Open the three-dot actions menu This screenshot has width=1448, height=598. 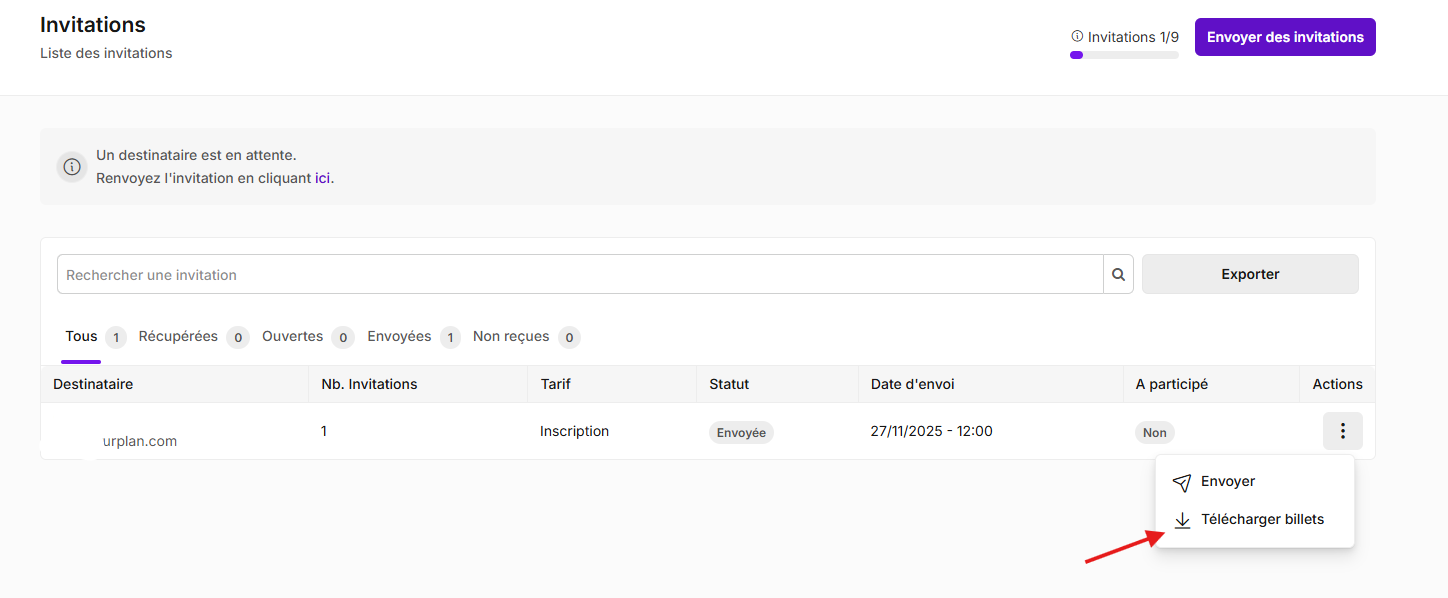(x=1342, y=431)
